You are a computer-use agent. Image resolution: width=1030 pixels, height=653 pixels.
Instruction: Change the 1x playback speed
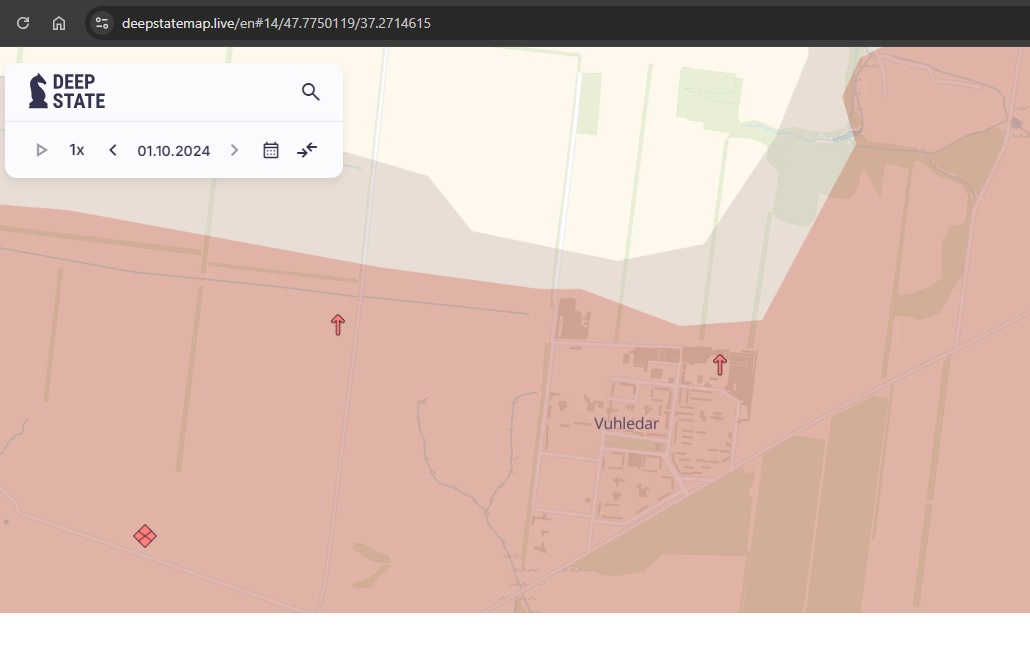[x=77, y=150]
